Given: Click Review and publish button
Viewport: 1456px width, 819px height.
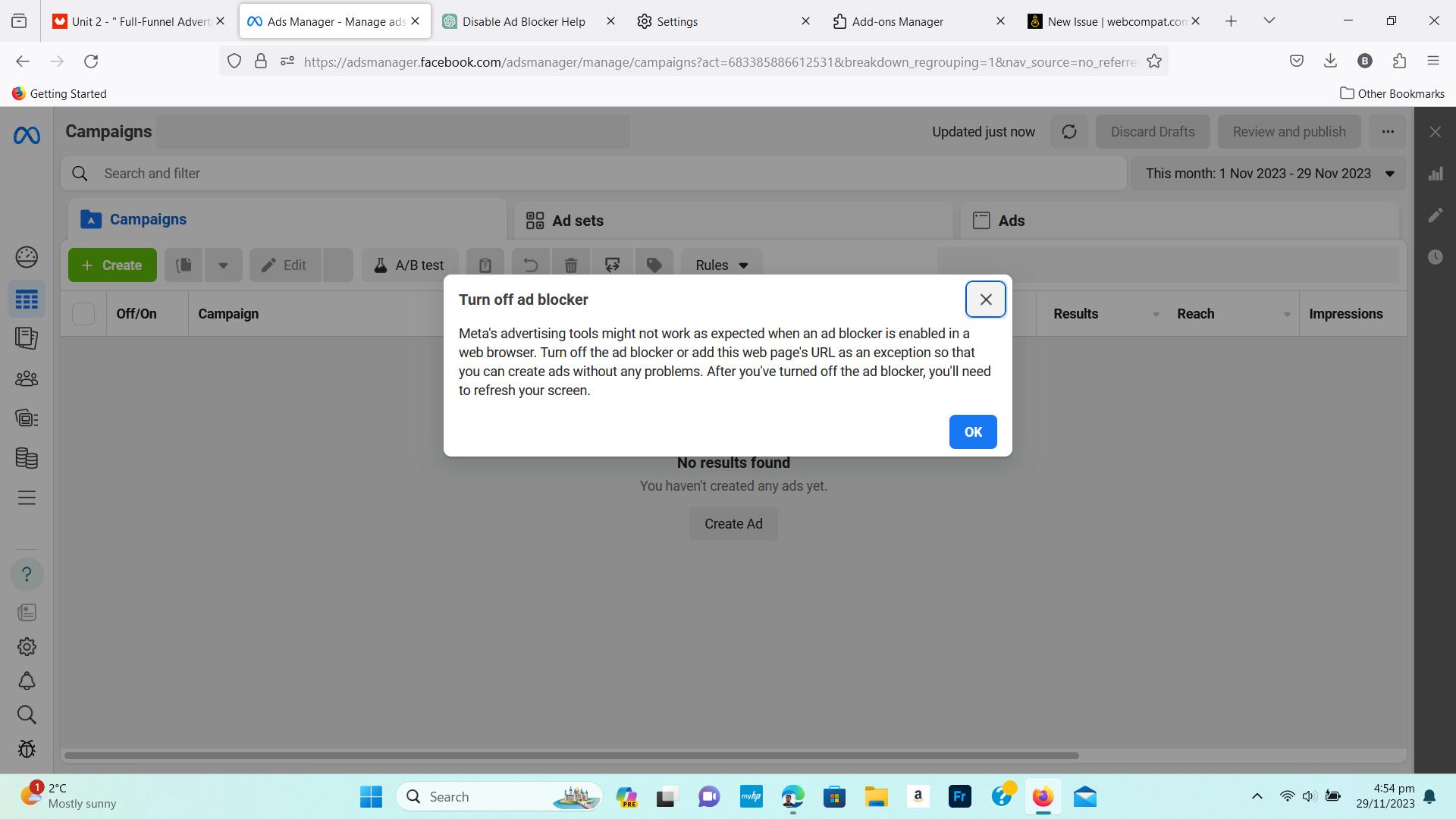Looking at the screenshot, I should point(1289,132).
